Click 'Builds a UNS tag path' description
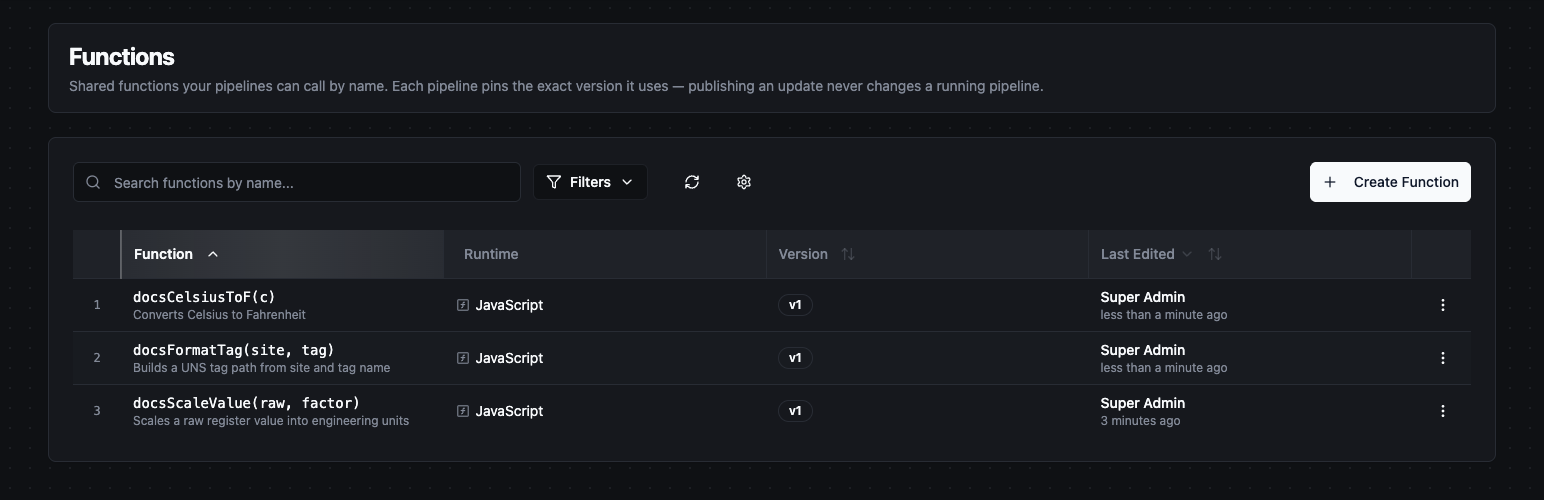Viewport: 1544px width, 500px height. pos(261,368)
